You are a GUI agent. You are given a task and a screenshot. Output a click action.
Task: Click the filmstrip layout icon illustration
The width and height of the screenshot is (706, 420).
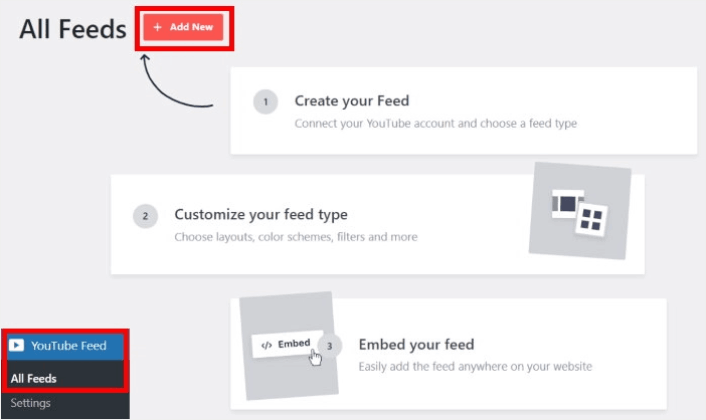coord(567,204)
